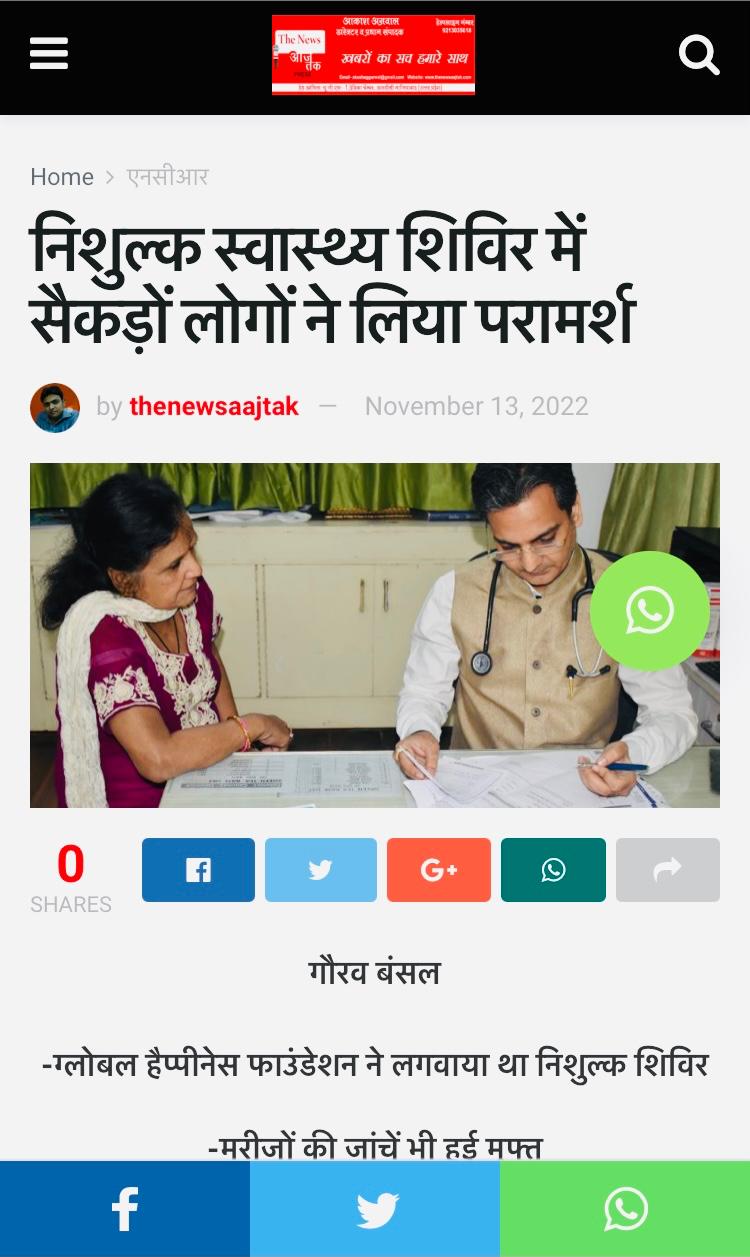Share article via dark-green WhatsApp button
The height and width of the screenshot is (1257, 750).
click(553, 870)
